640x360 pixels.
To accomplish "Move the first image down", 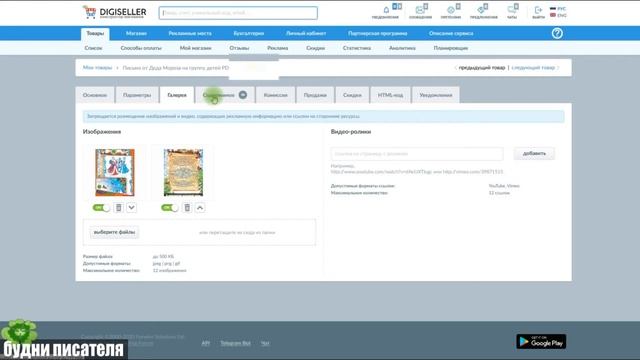I will click(x=131, y=208).
